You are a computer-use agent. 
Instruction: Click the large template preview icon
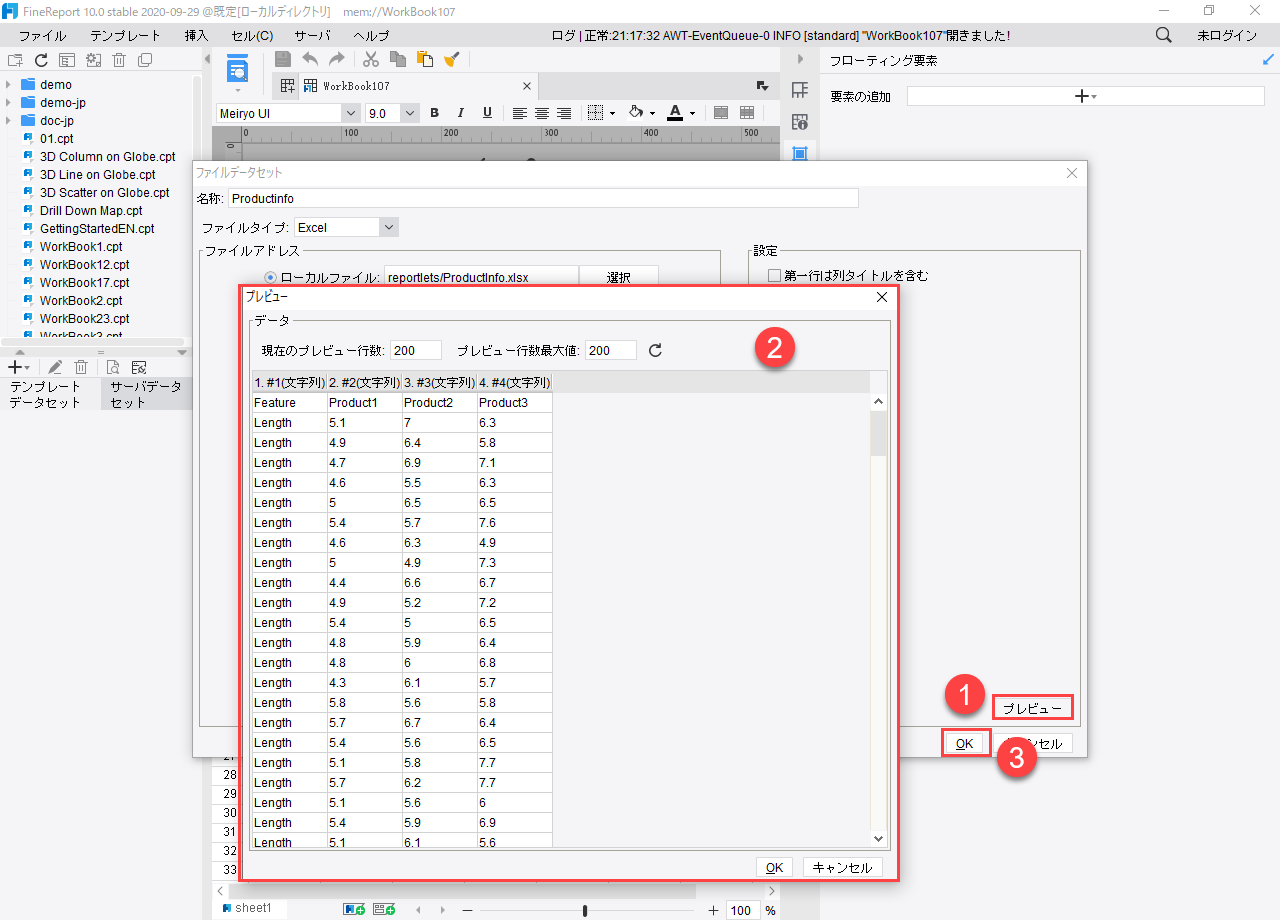point(237,70)
